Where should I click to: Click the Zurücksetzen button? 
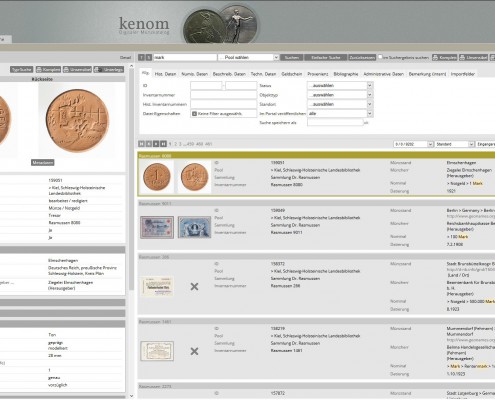(362, 57)
